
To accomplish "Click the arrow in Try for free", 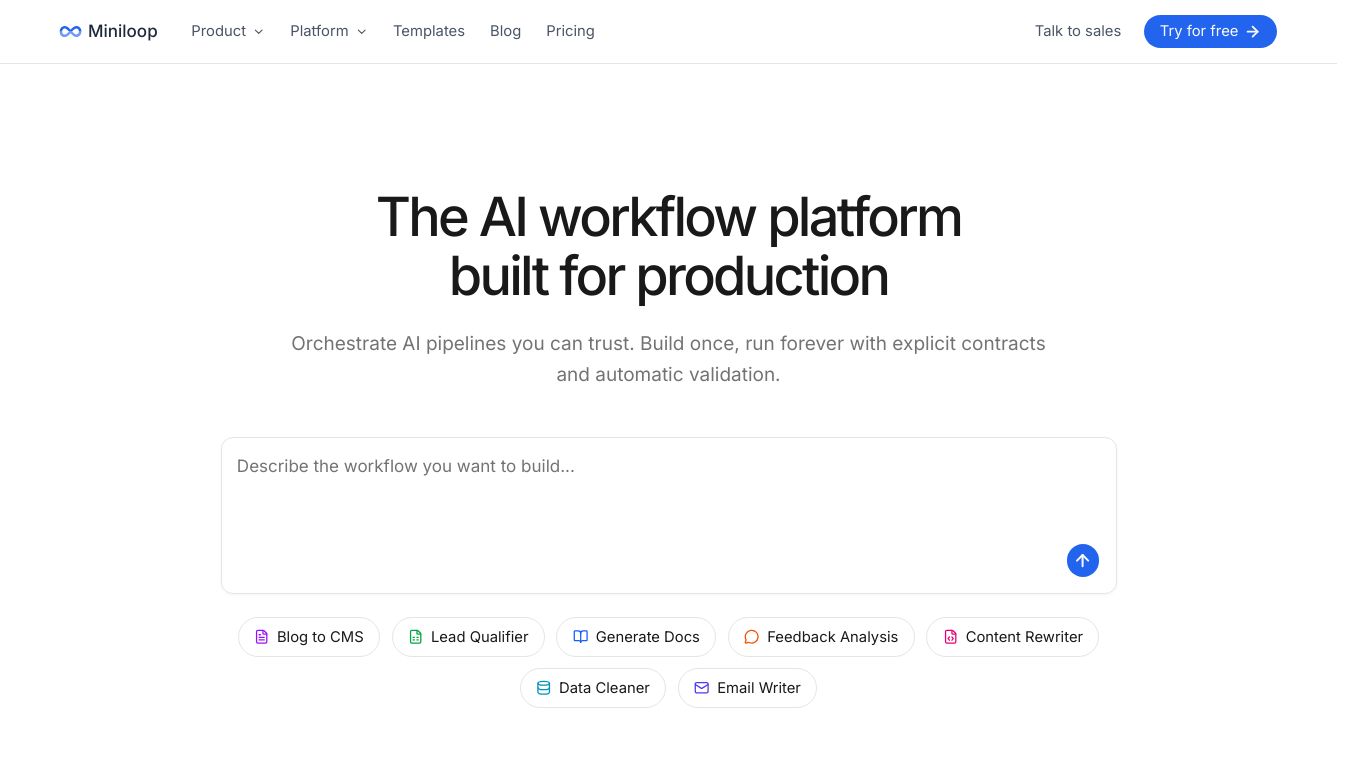I will tap(1253, 31).
